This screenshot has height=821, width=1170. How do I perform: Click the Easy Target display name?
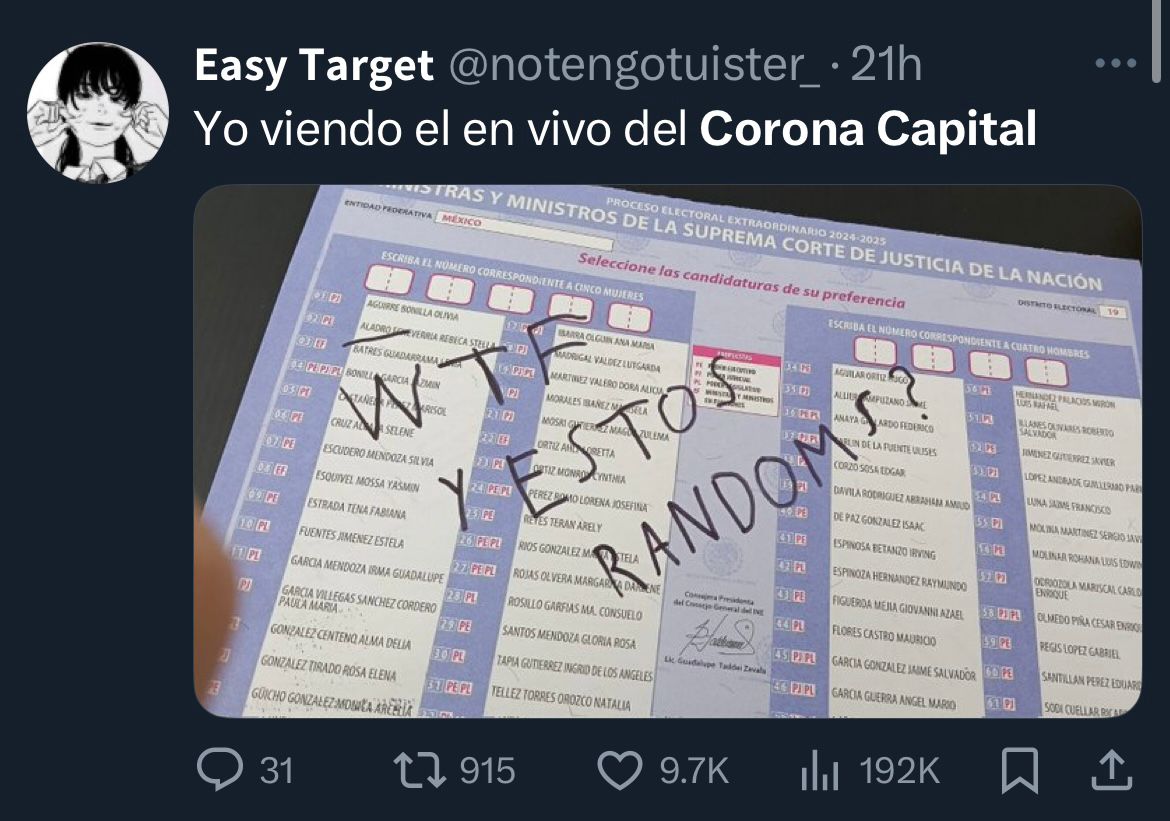tap(313, 66)
